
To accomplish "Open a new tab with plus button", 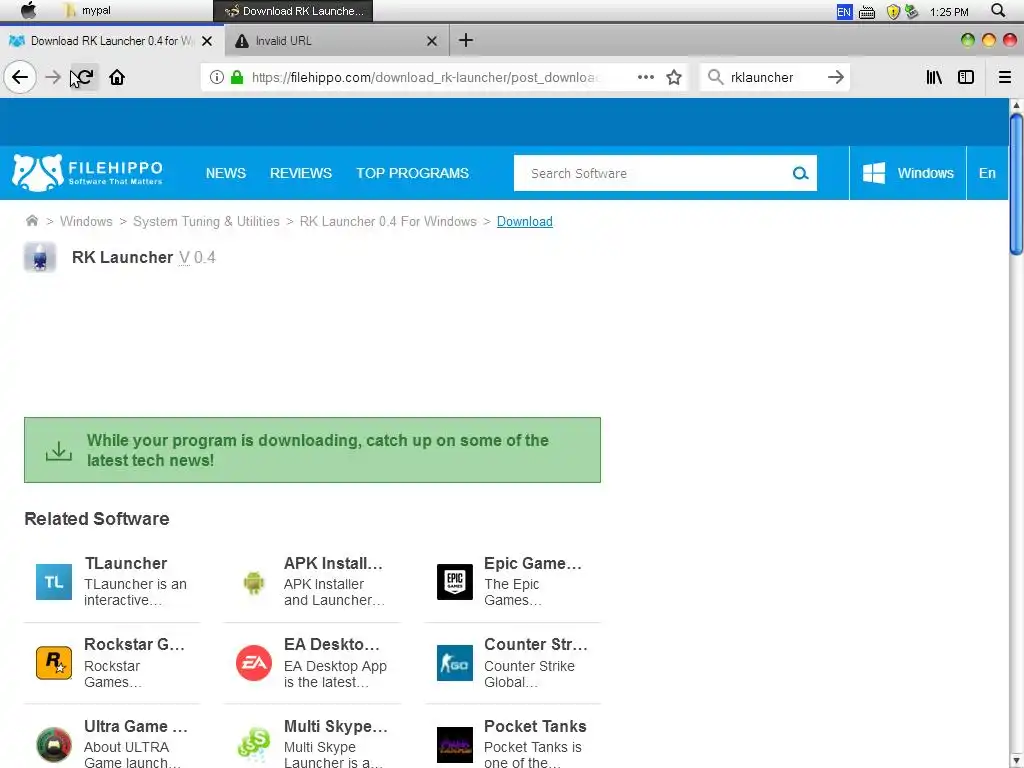I will (x=466, y=40).
